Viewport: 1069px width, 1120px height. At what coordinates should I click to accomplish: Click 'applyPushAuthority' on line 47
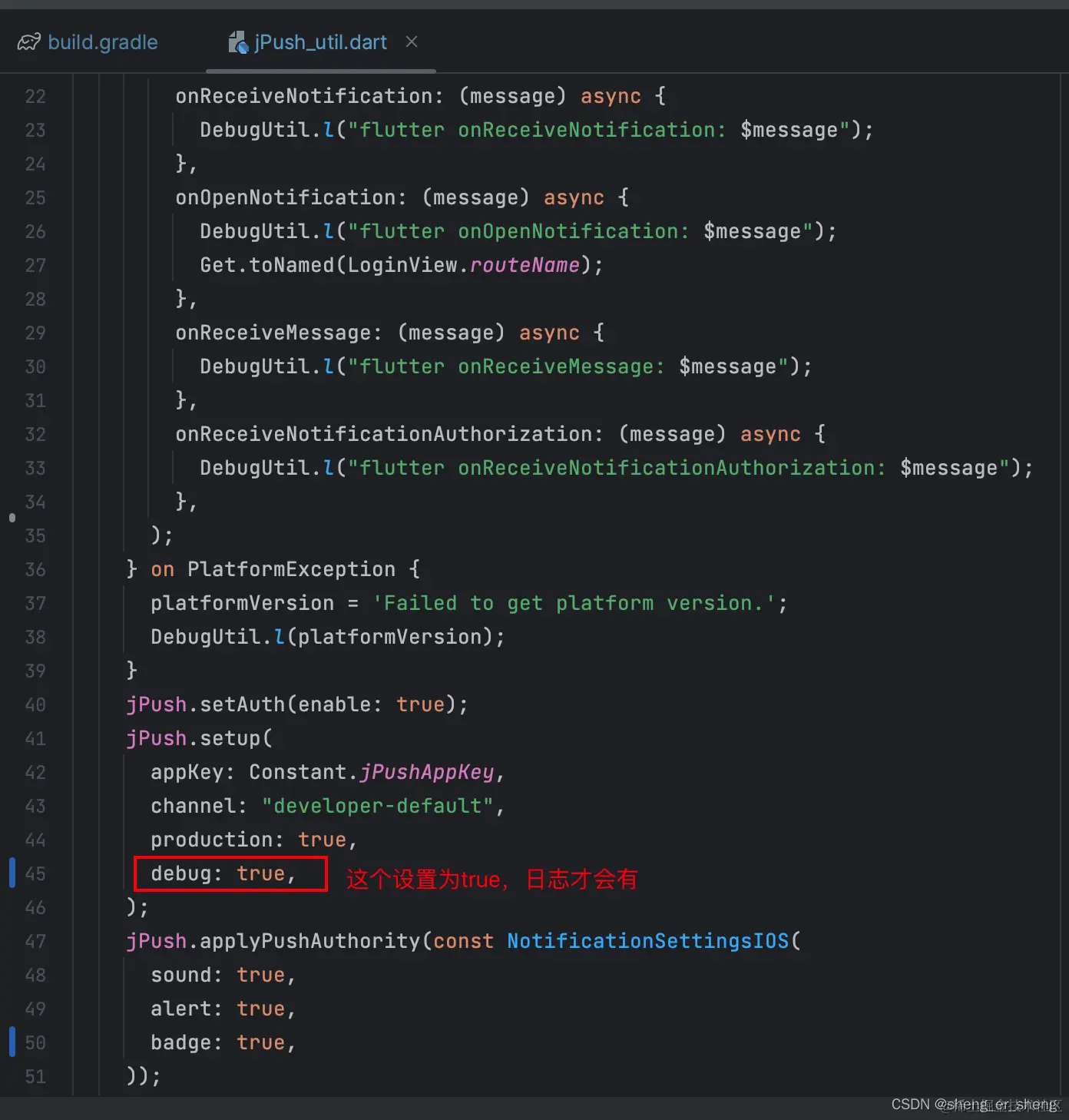pyautogui.click(x=310, y=941)
